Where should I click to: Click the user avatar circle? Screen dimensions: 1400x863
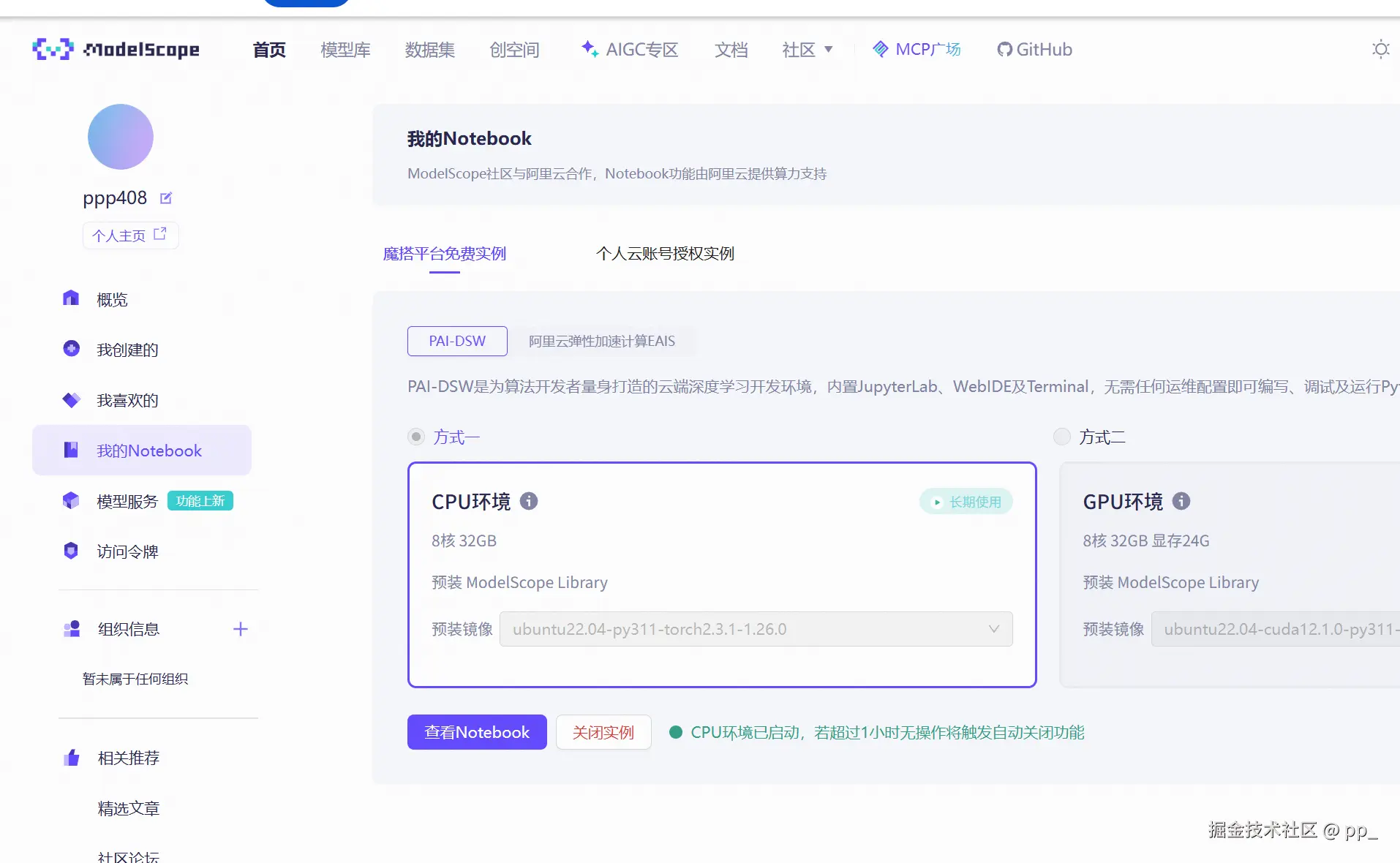pyautogui.click(x=121, y=137)
